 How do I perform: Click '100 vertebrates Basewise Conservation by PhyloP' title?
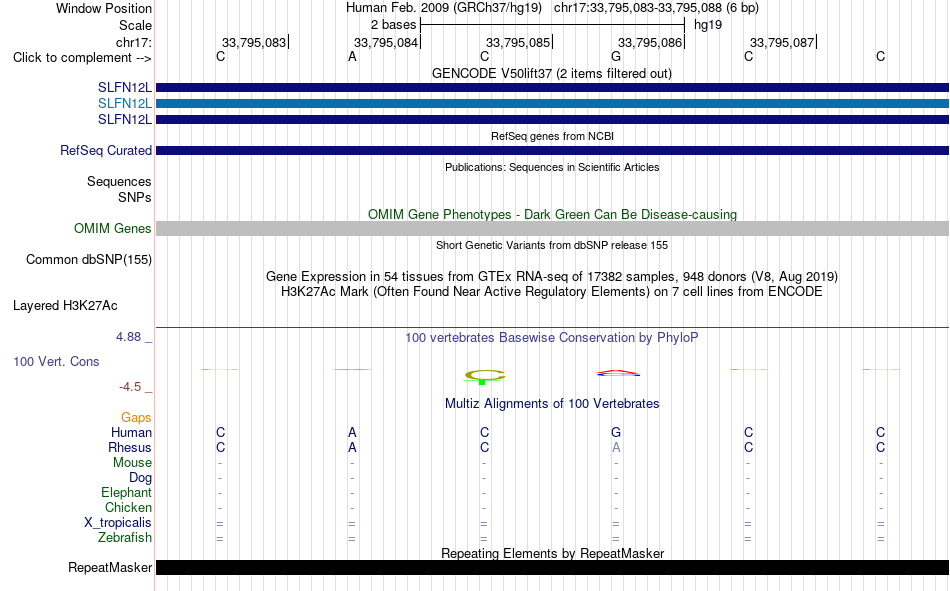point(552,338)
